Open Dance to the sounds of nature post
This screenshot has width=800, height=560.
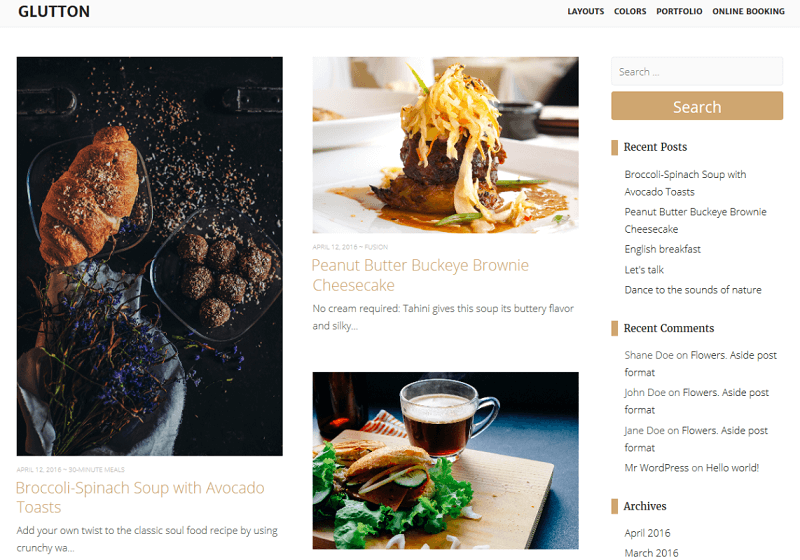693,290
